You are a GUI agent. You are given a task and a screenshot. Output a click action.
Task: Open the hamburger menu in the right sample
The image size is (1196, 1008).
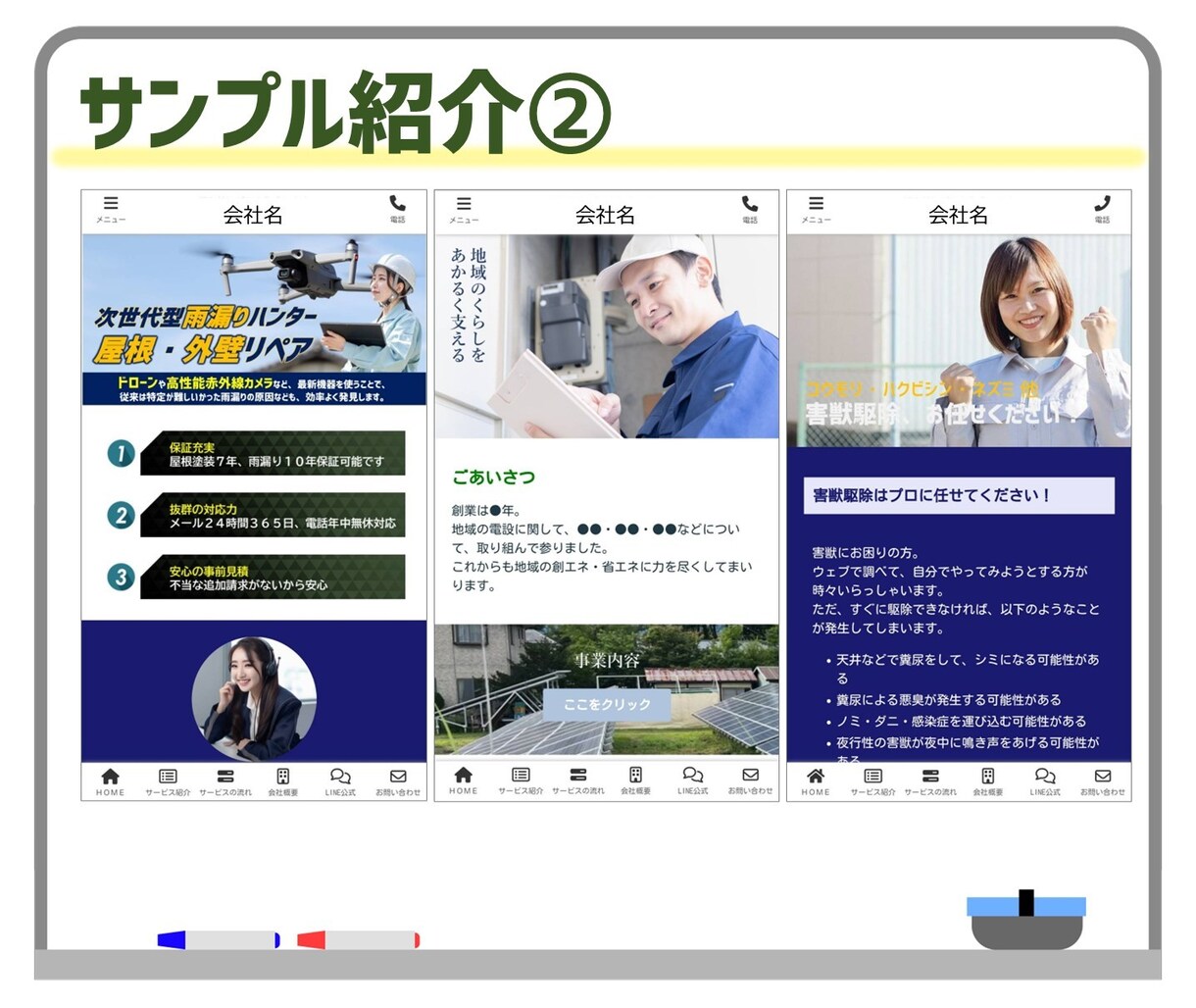(816, 209)
